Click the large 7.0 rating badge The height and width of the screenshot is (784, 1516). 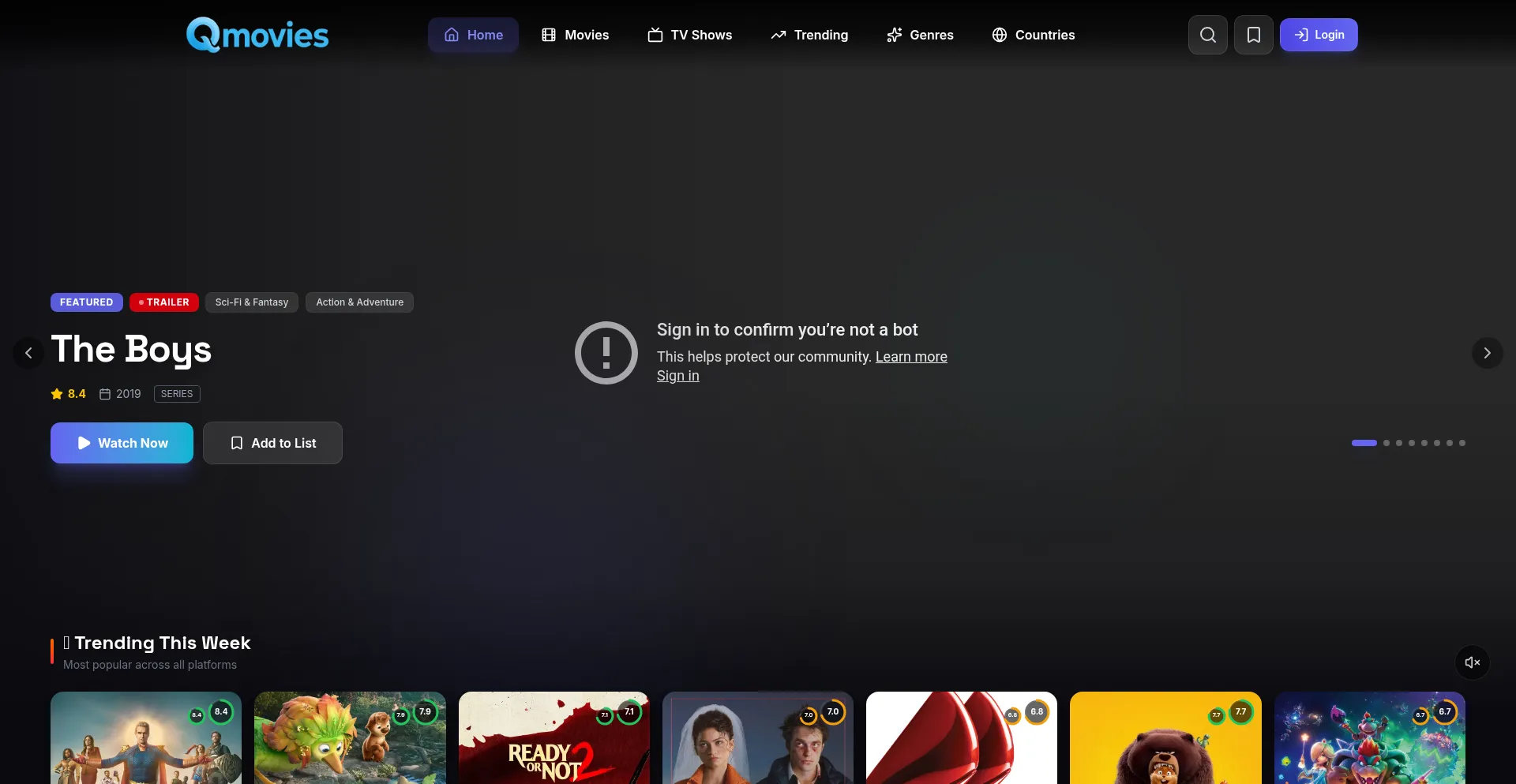tap(833, 712)
